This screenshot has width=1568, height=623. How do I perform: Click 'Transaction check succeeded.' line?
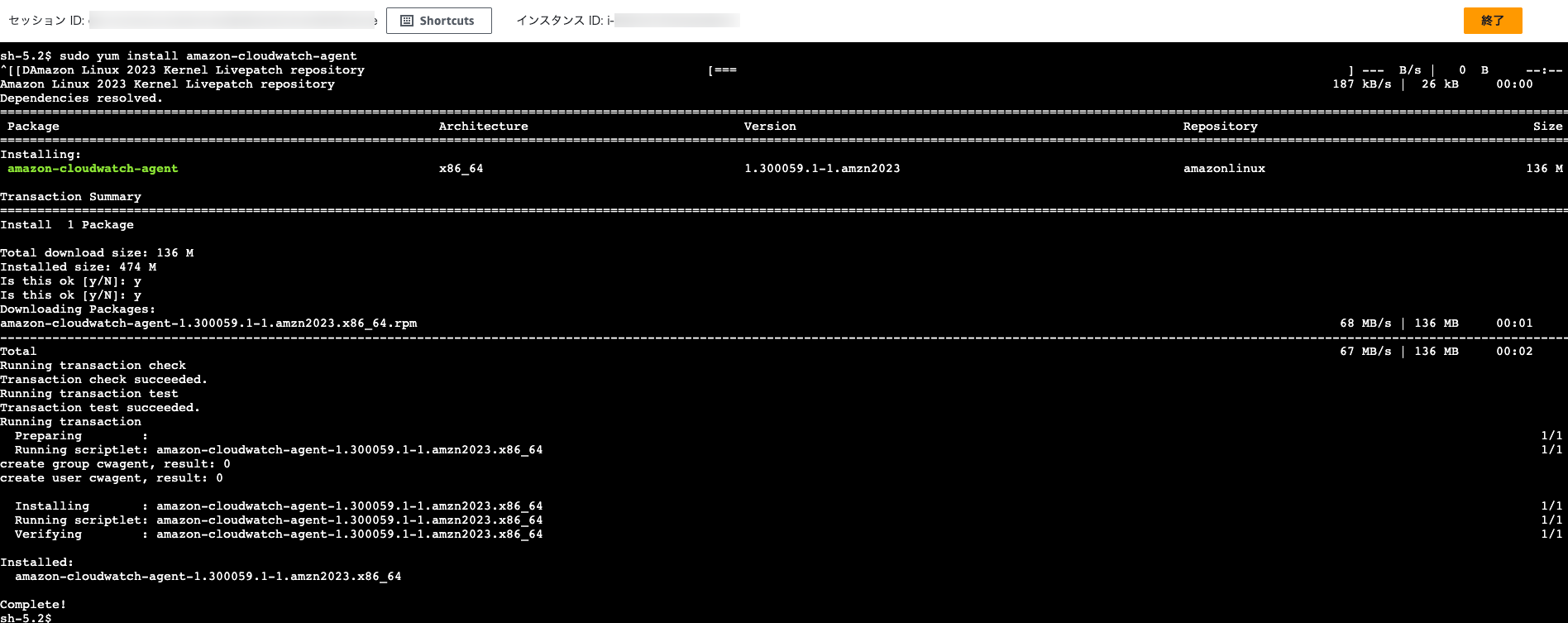[x=104, y=380]
